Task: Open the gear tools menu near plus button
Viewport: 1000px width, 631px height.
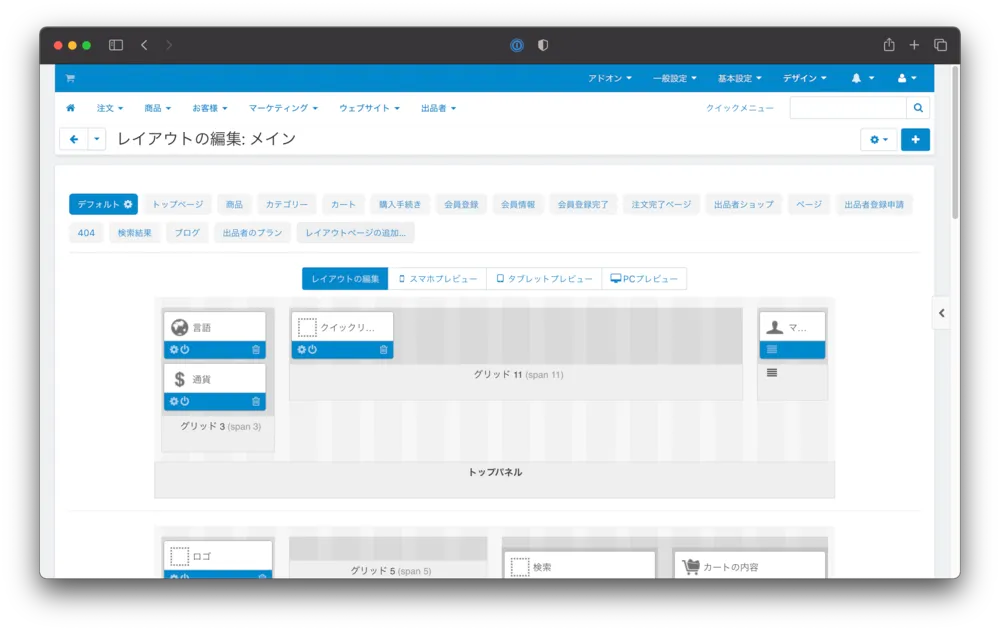Action: tap(879, 139)
